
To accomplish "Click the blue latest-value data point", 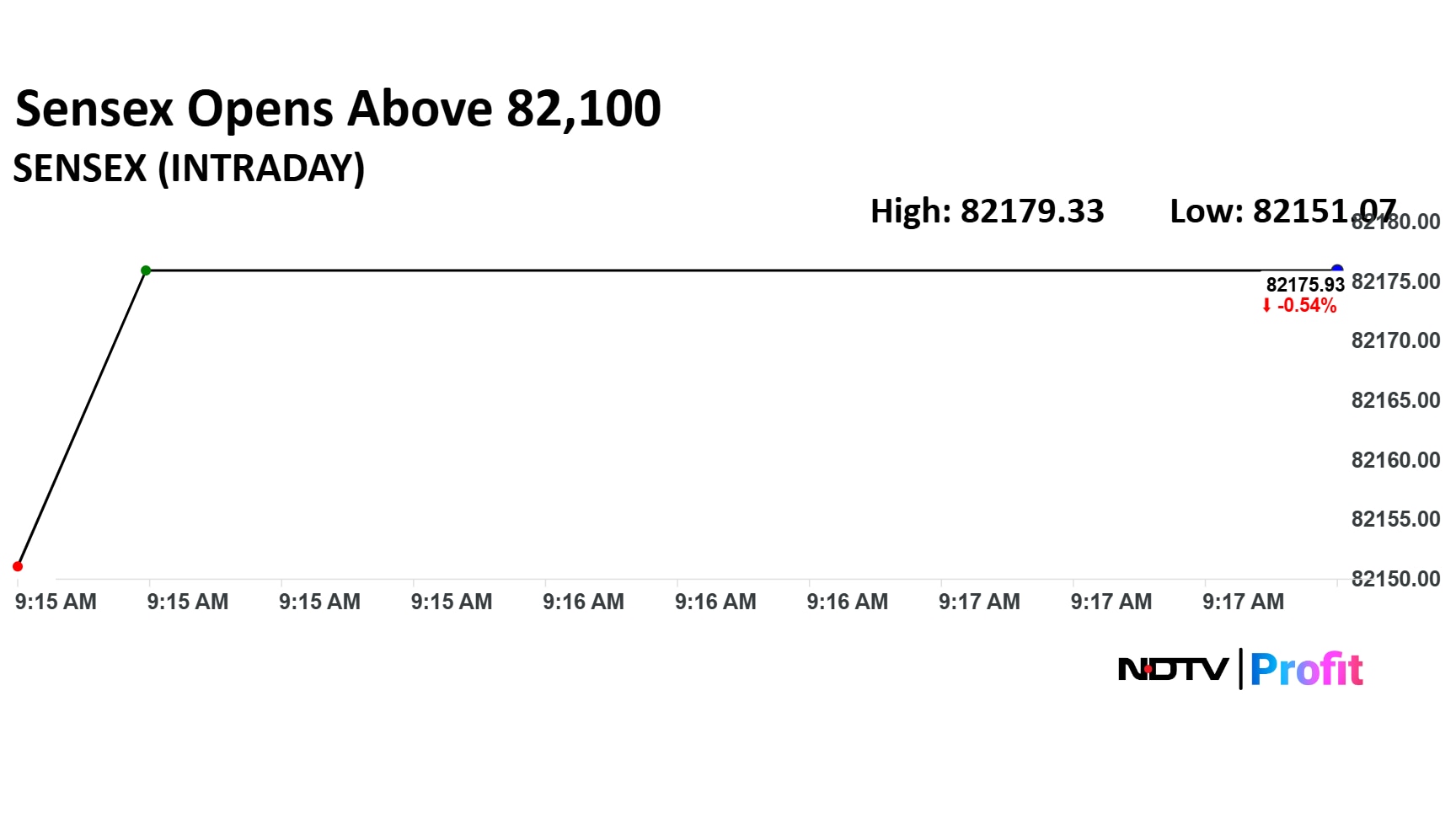I will point(1337,270).
